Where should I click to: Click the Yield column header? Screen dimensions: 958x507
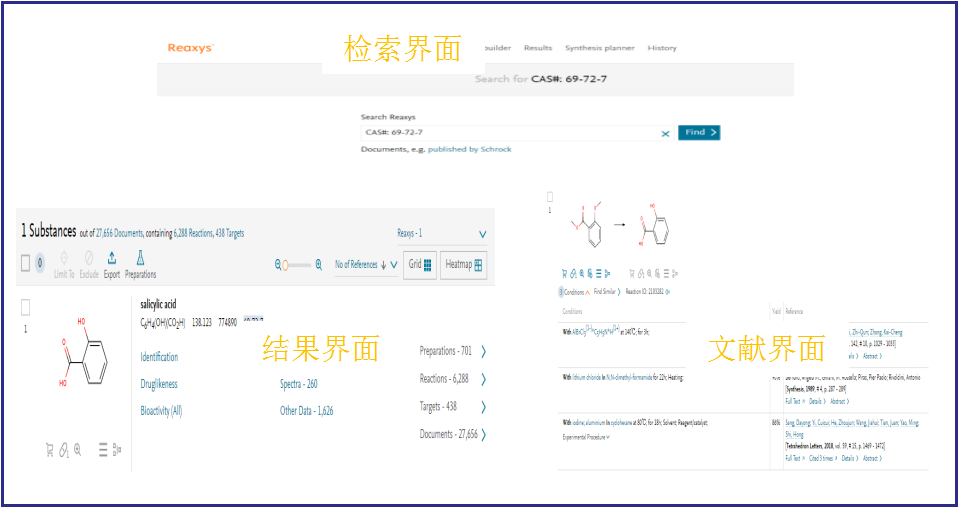point(777,312)
